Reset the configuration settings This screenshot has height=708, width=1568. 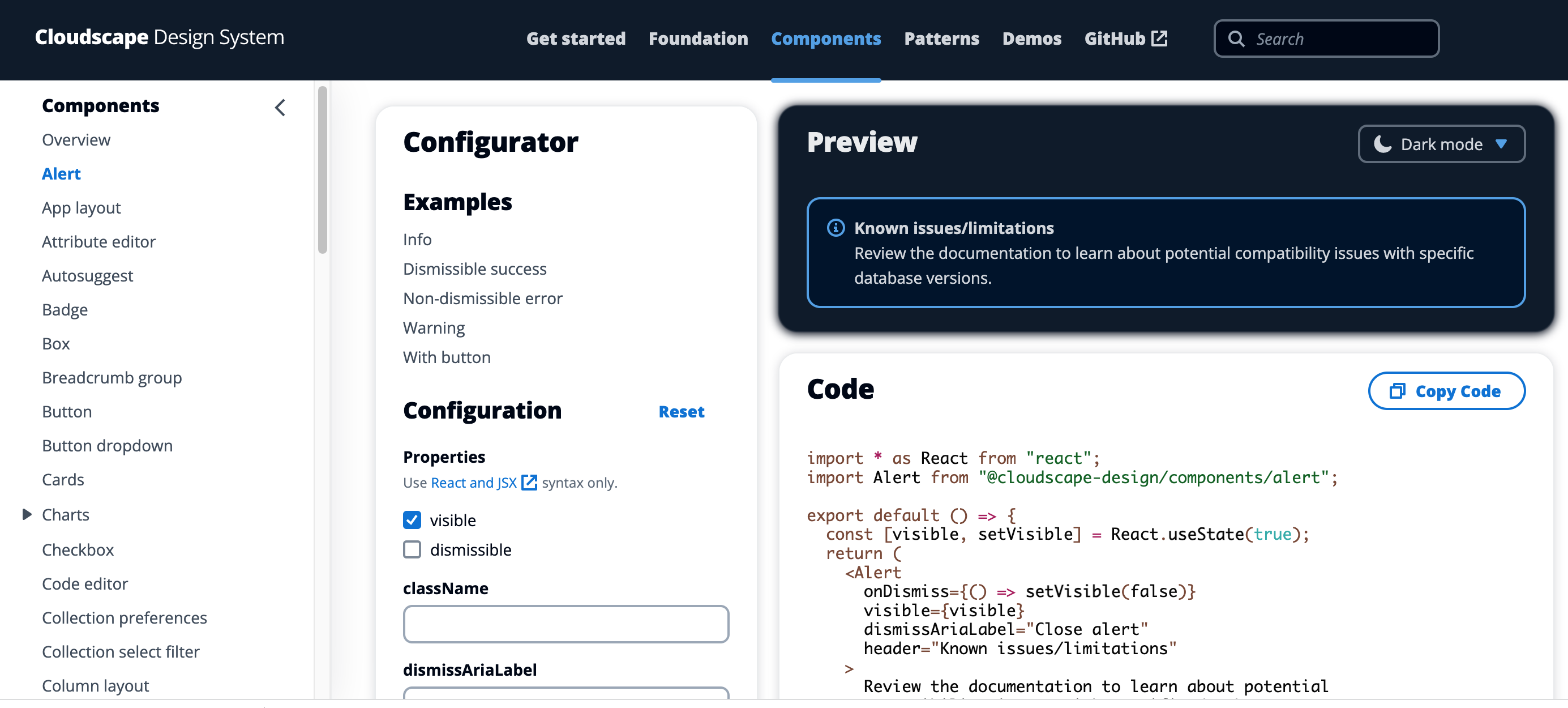click(681, 412)
